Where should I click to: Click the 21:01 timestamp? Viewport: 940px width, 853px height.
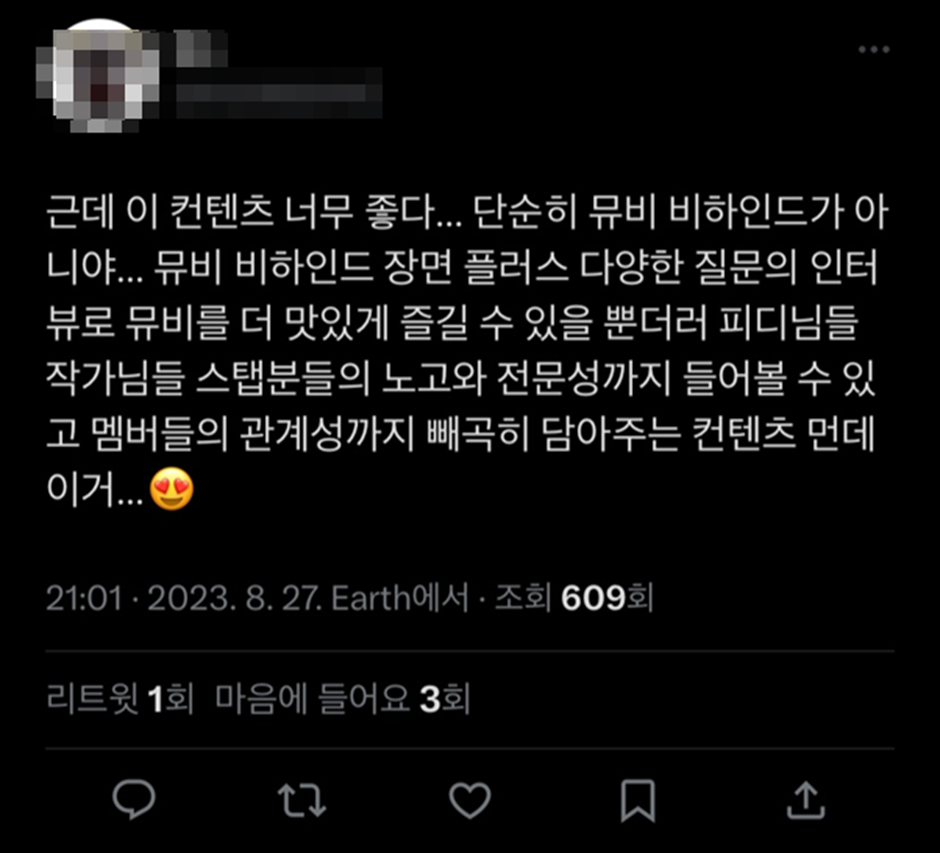click(x=84, y=598)
